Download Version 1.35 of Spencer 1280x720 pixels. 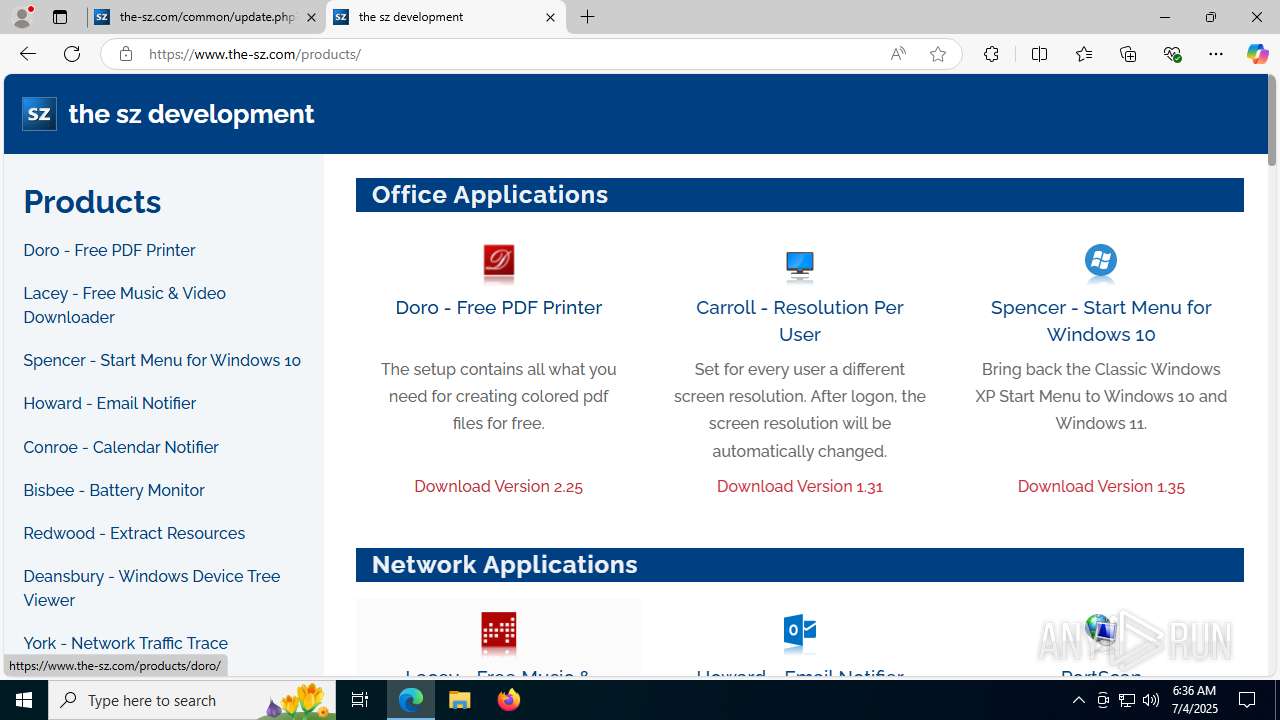tap(1100, 486)
